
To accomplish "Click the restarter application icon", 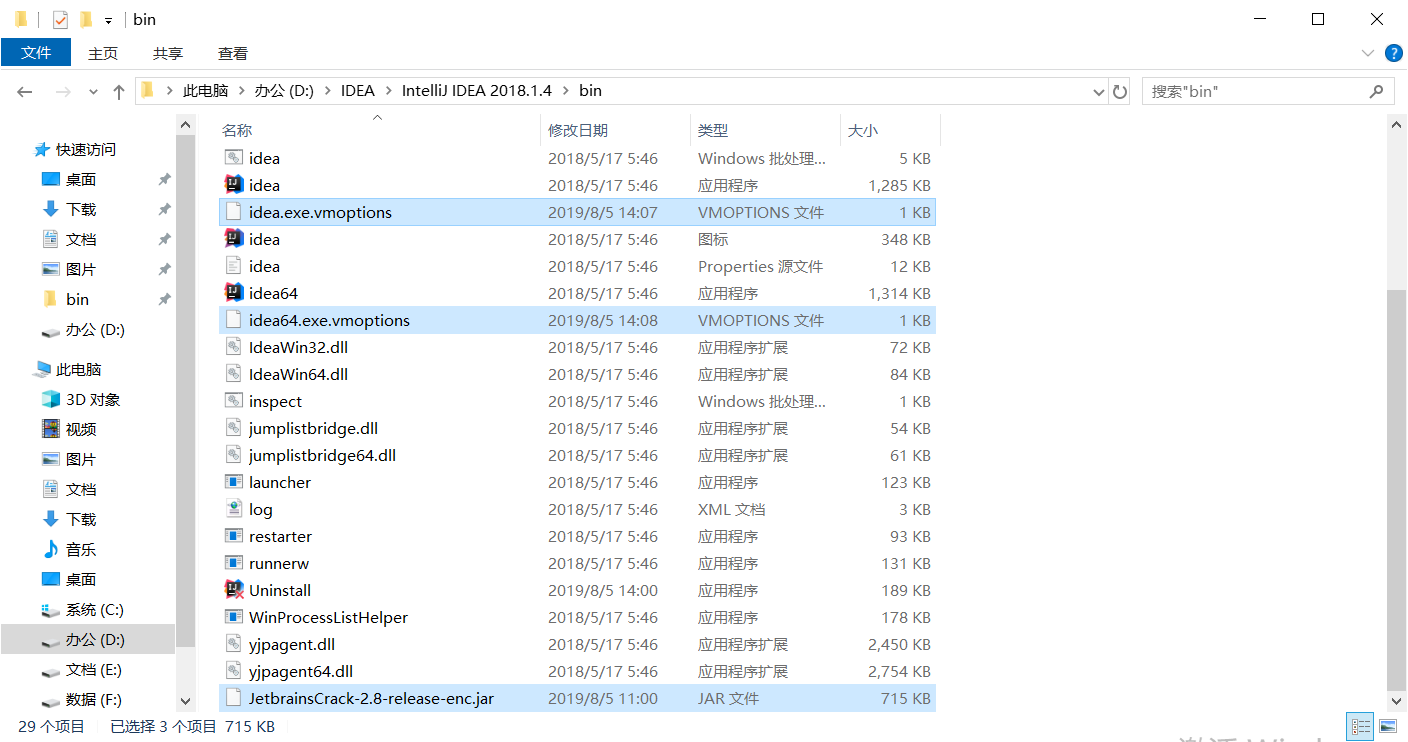I will tap(233, 536).
